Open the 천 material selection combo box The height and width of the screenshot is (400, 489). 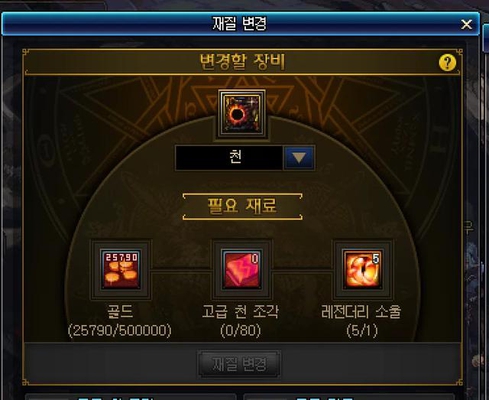[245, 158]
